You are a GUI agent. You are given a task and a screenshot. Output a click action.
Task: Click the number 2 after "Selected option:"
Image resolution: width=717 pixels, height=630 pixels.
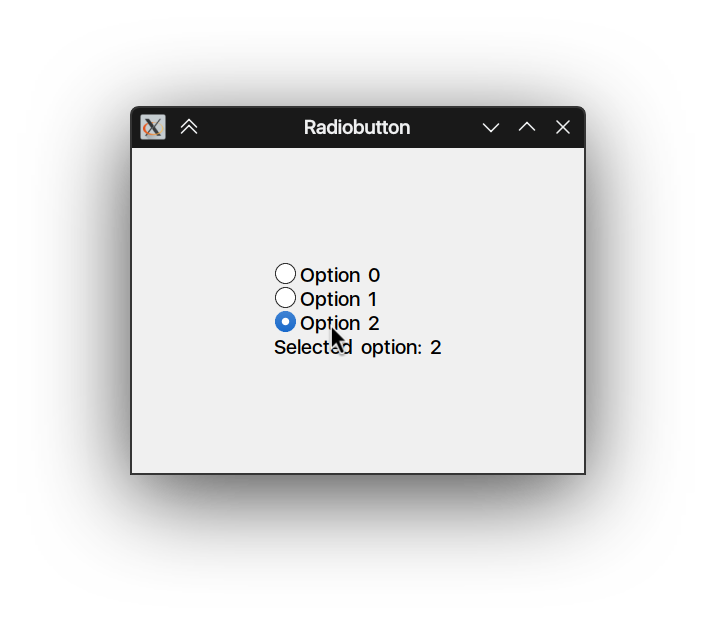point(436,347)
